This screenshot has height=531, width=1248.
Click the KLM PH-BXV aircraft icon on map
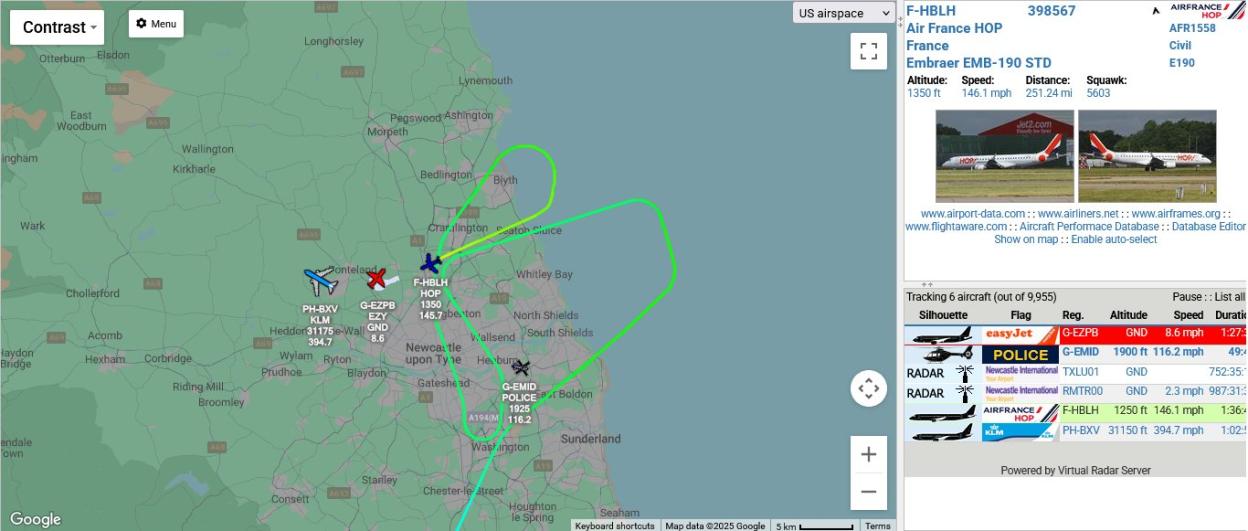click(x=320, y=281)
